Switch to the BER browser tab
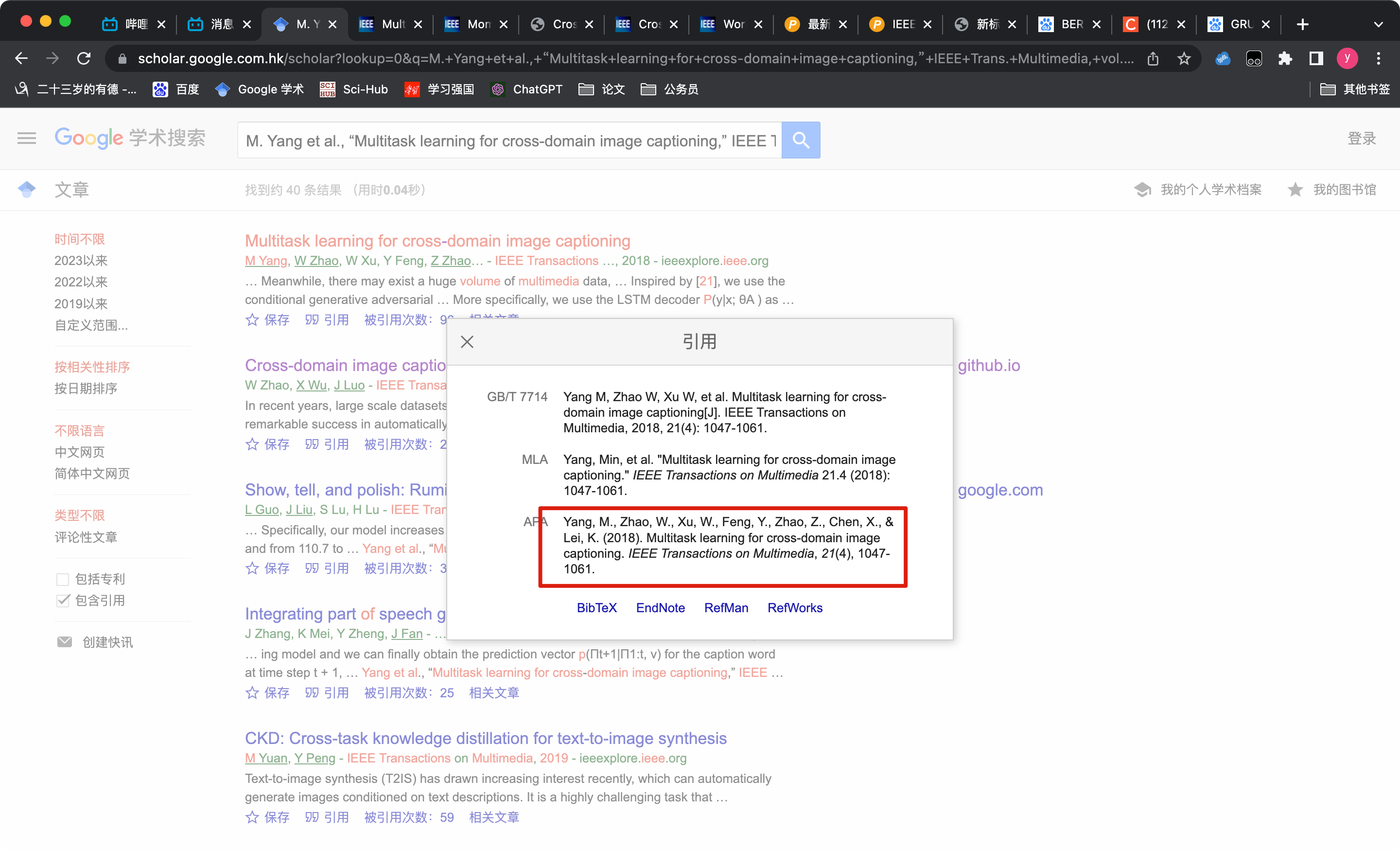Viewport: 1400px width, 850px height. coord(1064,24)
